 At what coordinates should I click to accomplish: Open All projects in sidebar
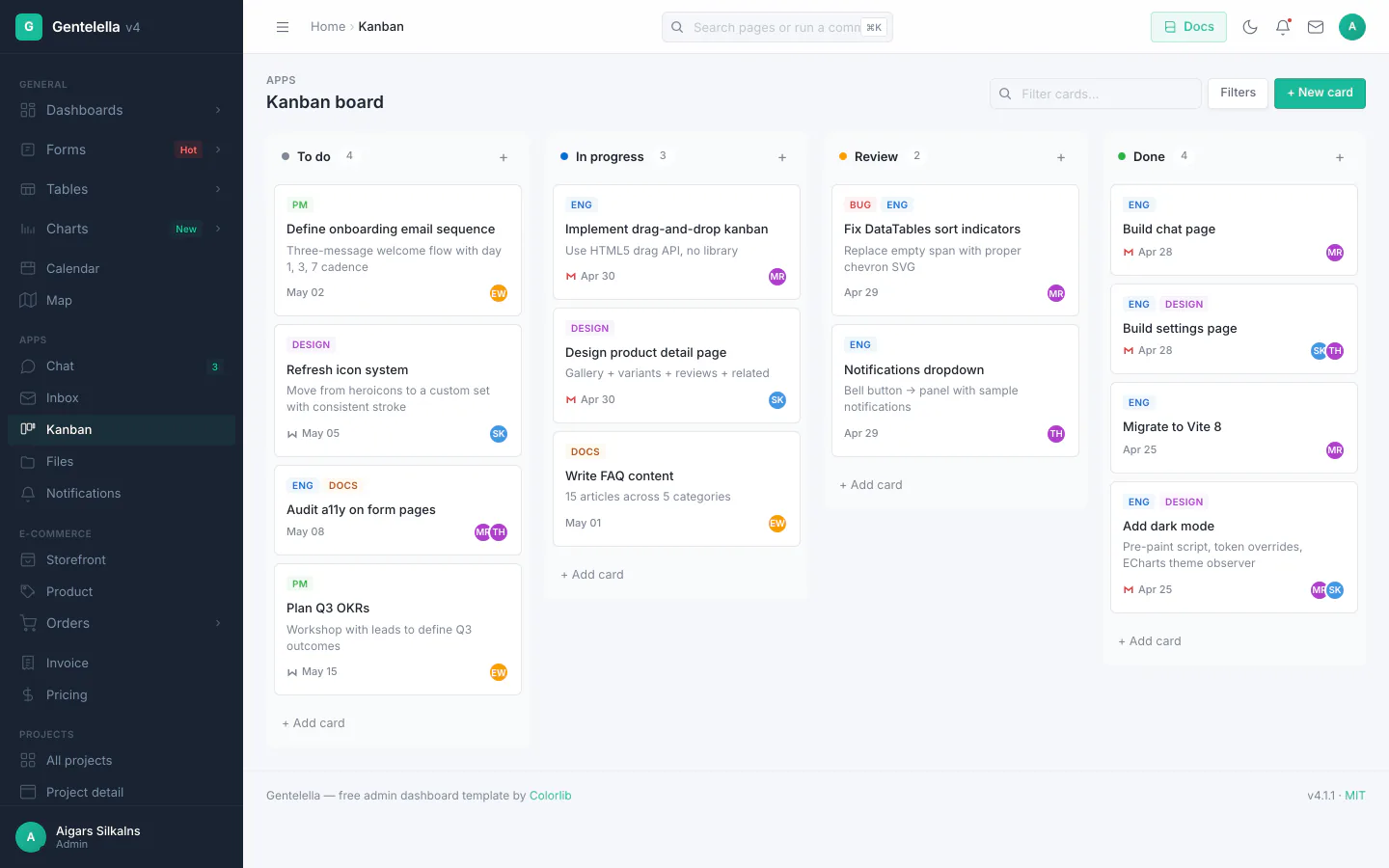tap(122, 760)
